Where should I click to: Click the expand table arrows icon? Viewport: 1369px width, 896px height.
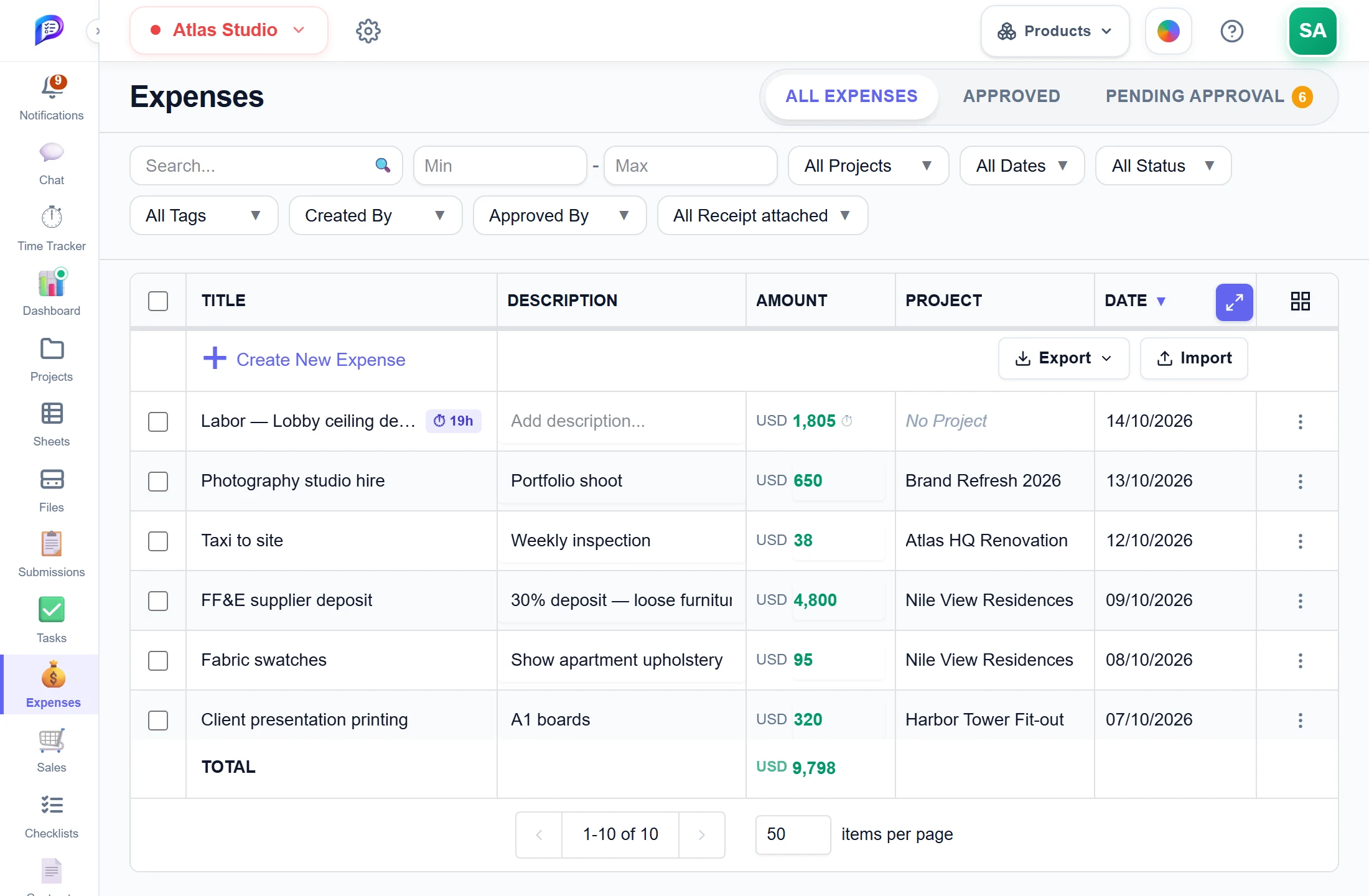1234,302
